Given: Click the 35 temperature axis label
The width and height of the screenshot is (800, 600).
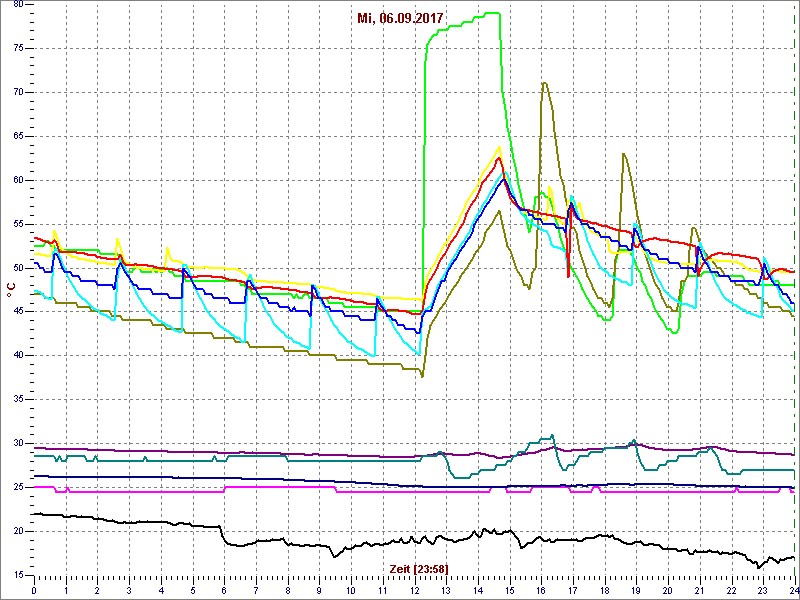Looking at the screenshot, I should pos(16,399).
